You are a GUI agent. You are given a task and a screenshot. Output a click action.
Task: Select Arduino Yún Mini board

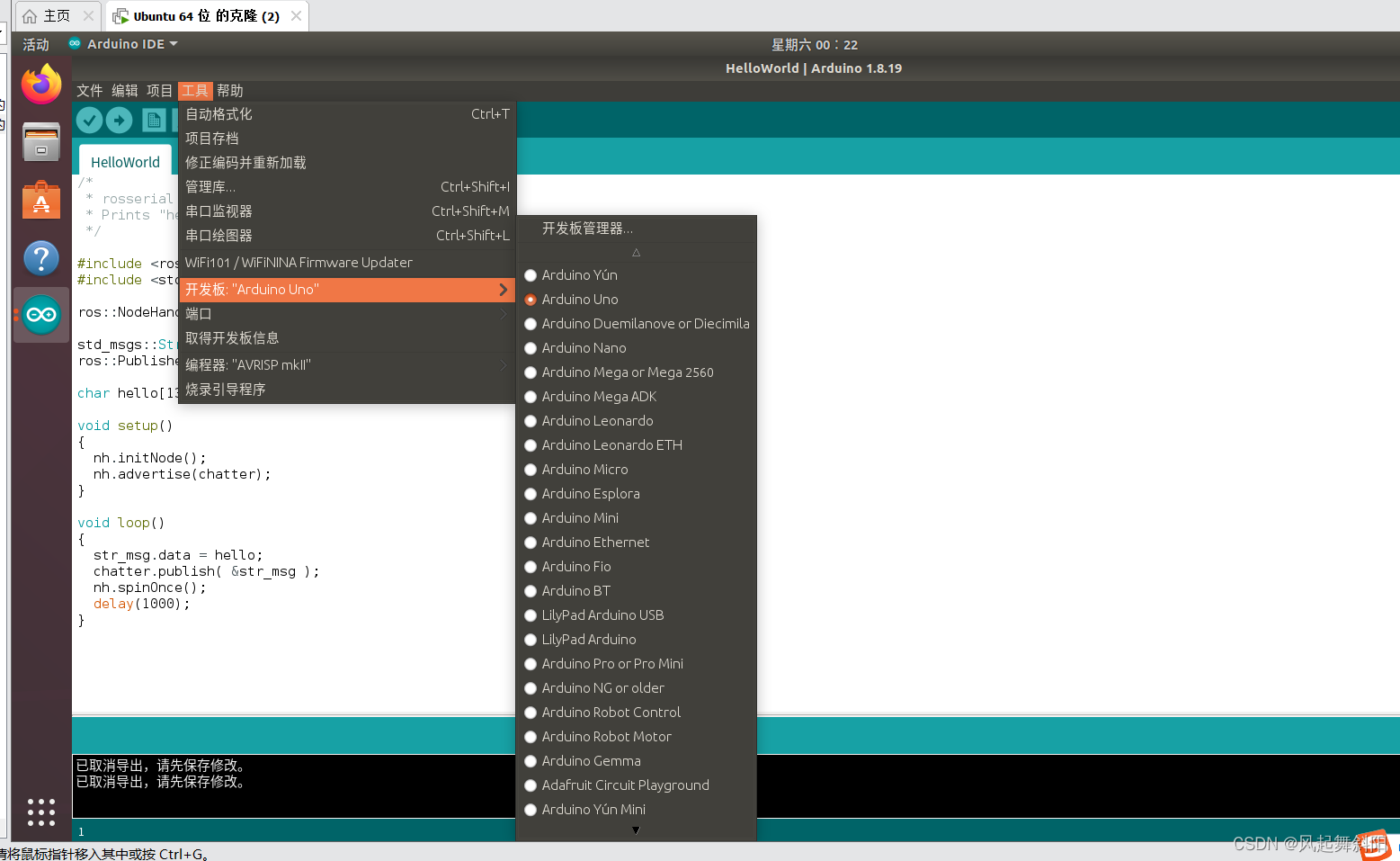point(637,810)
